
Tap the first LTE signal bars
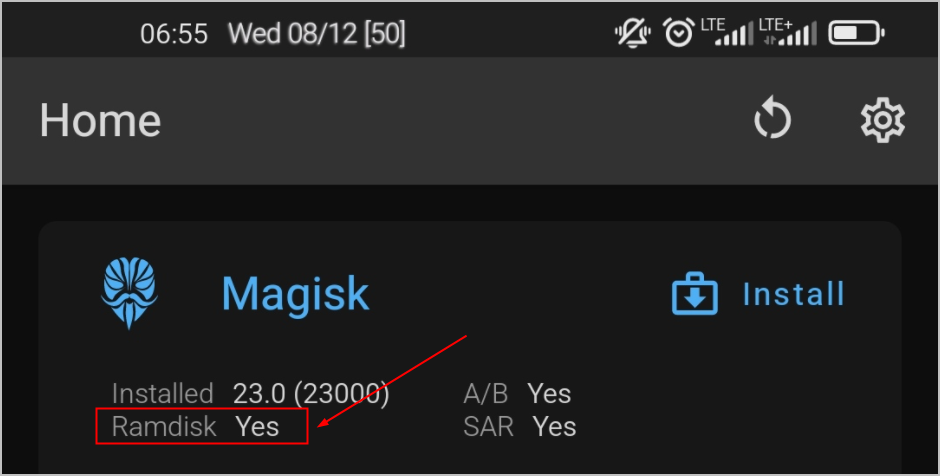click(726, 32)
